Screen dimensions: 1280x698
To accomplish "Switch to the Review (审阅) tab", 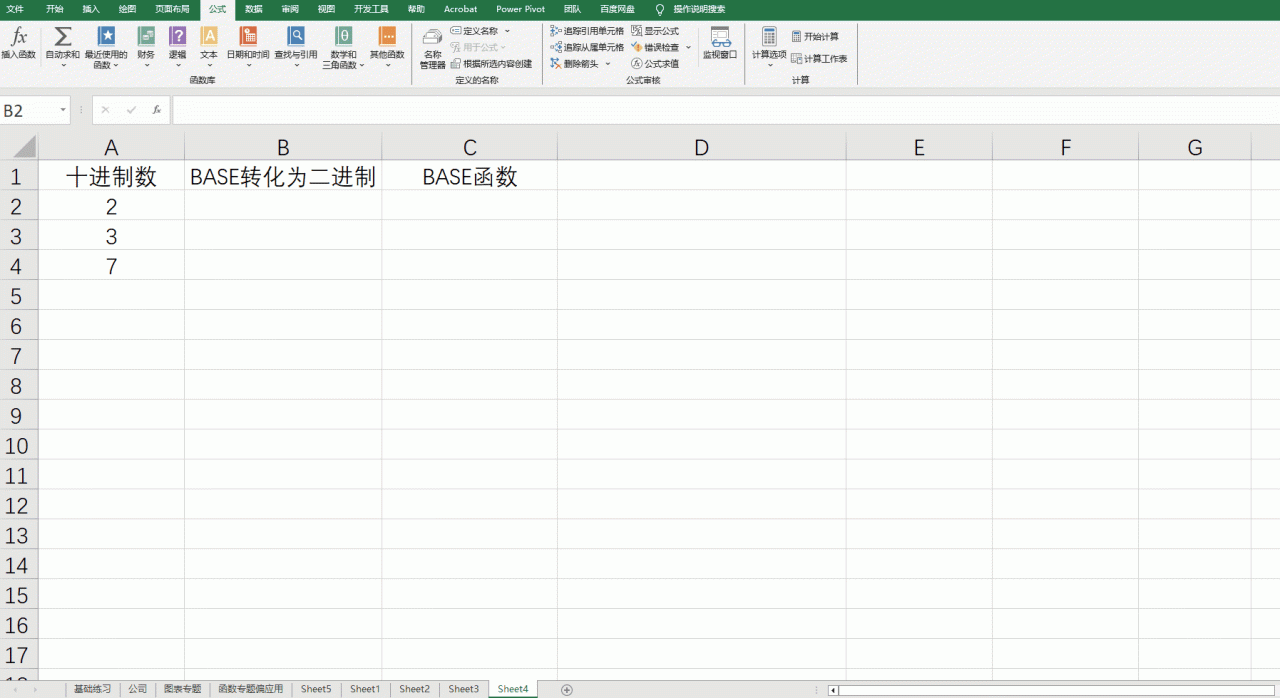I will tap(290, 9).
